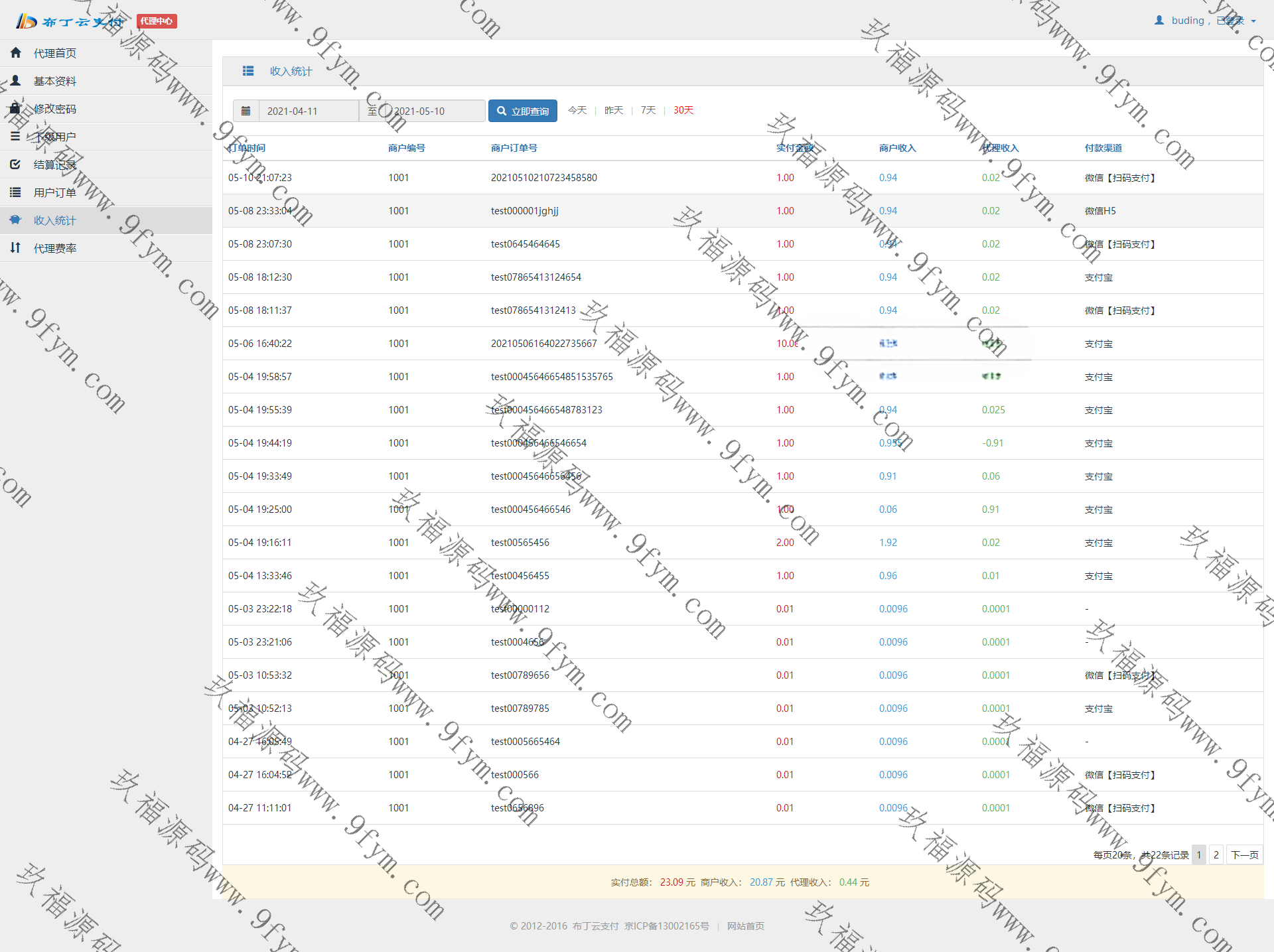
Task: Click the list icon beside 用户订单
Action: [16, 192]
